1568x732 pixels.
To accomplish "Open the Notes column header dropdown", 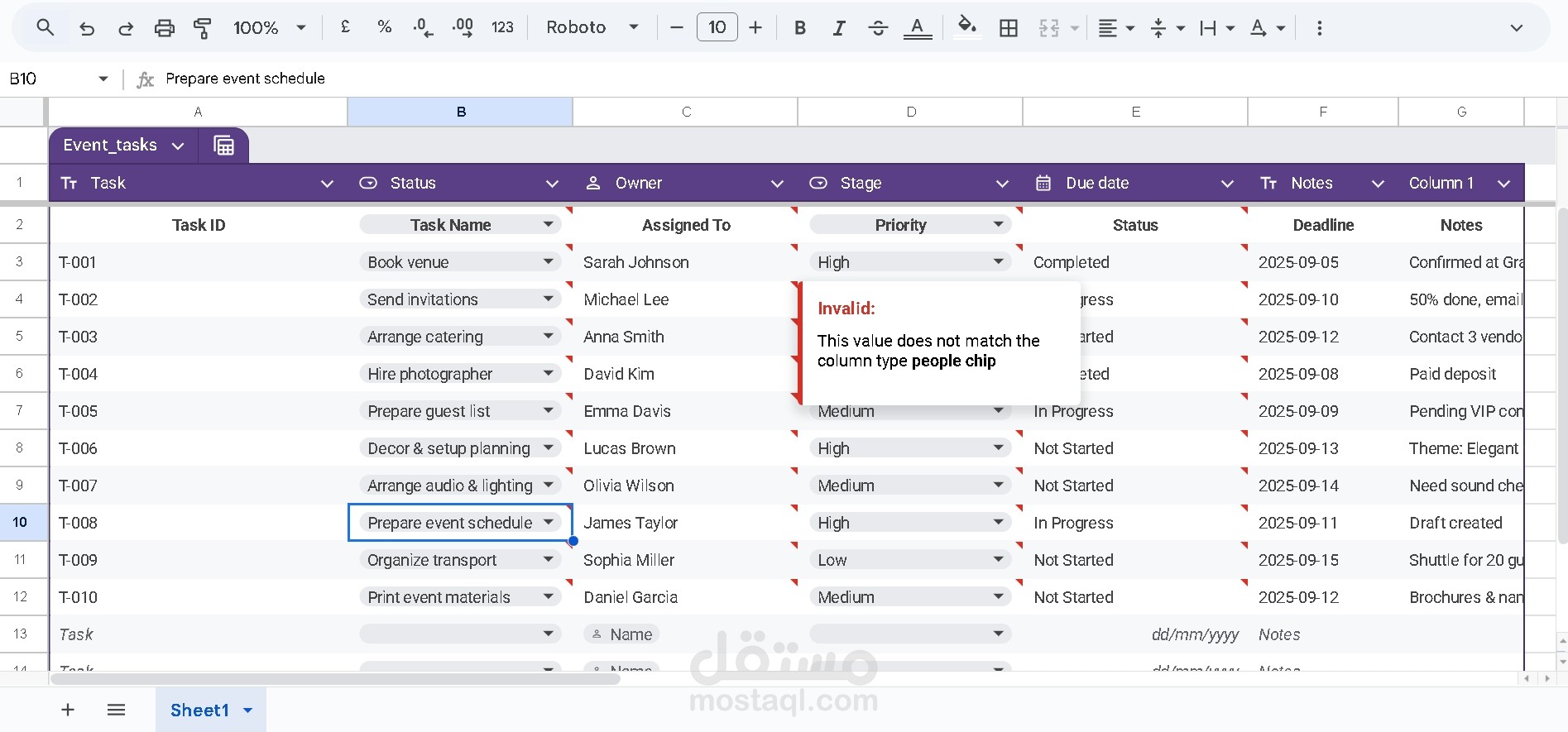I will click(x=1378, y=184).
